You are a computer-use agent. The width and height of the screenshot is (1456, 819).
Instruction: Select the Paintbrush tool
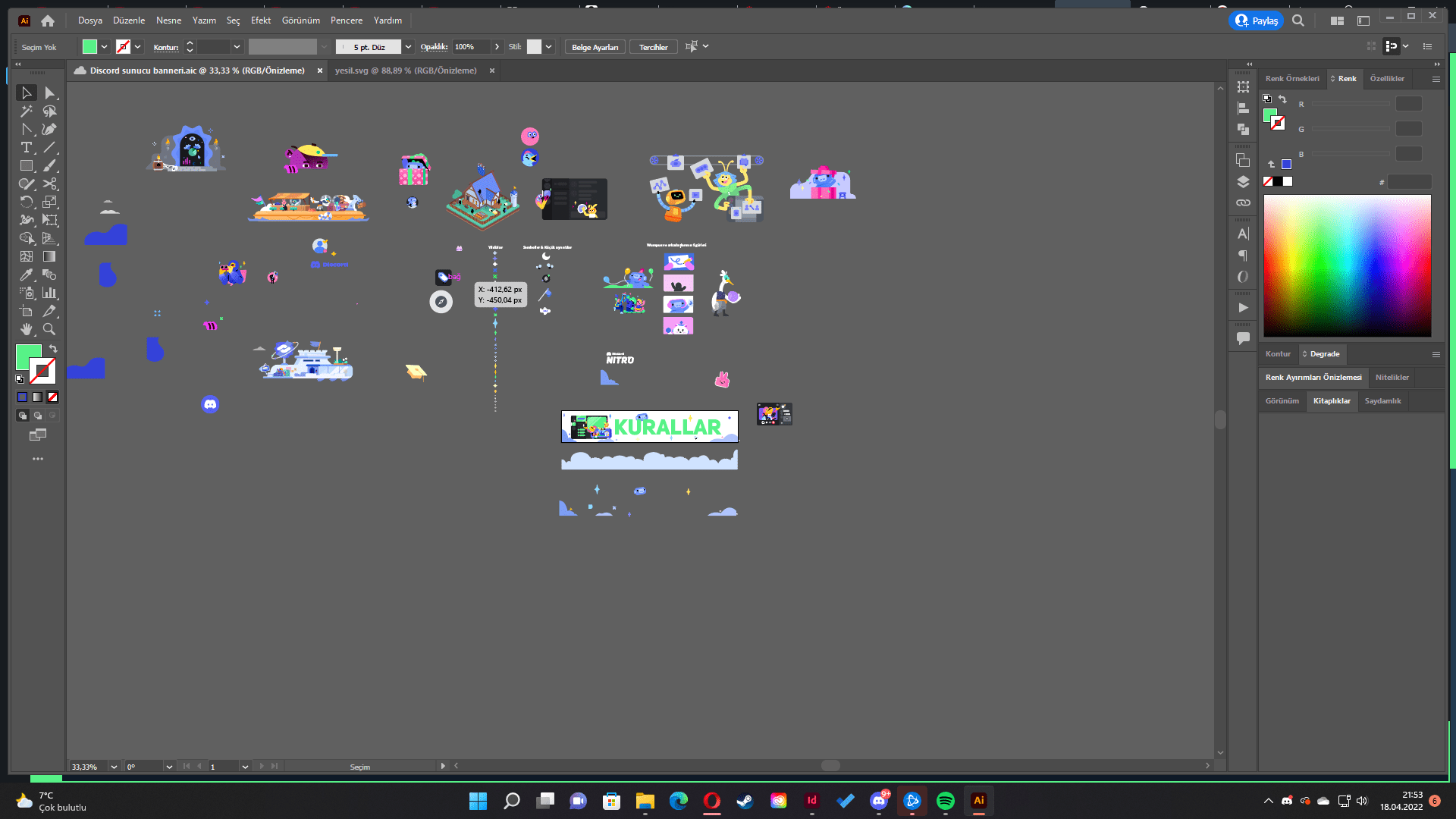[50, 165]
